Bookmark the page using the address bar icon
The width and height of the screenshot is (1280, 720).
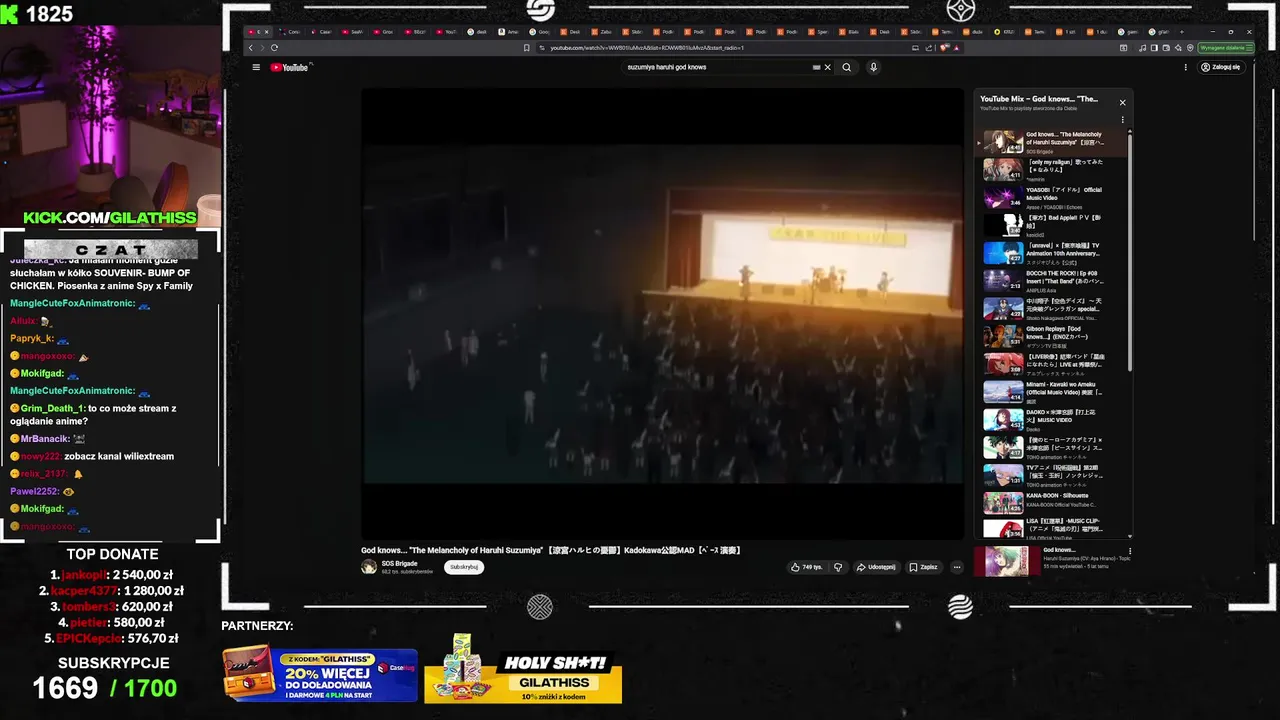click(x=527, y=47)
